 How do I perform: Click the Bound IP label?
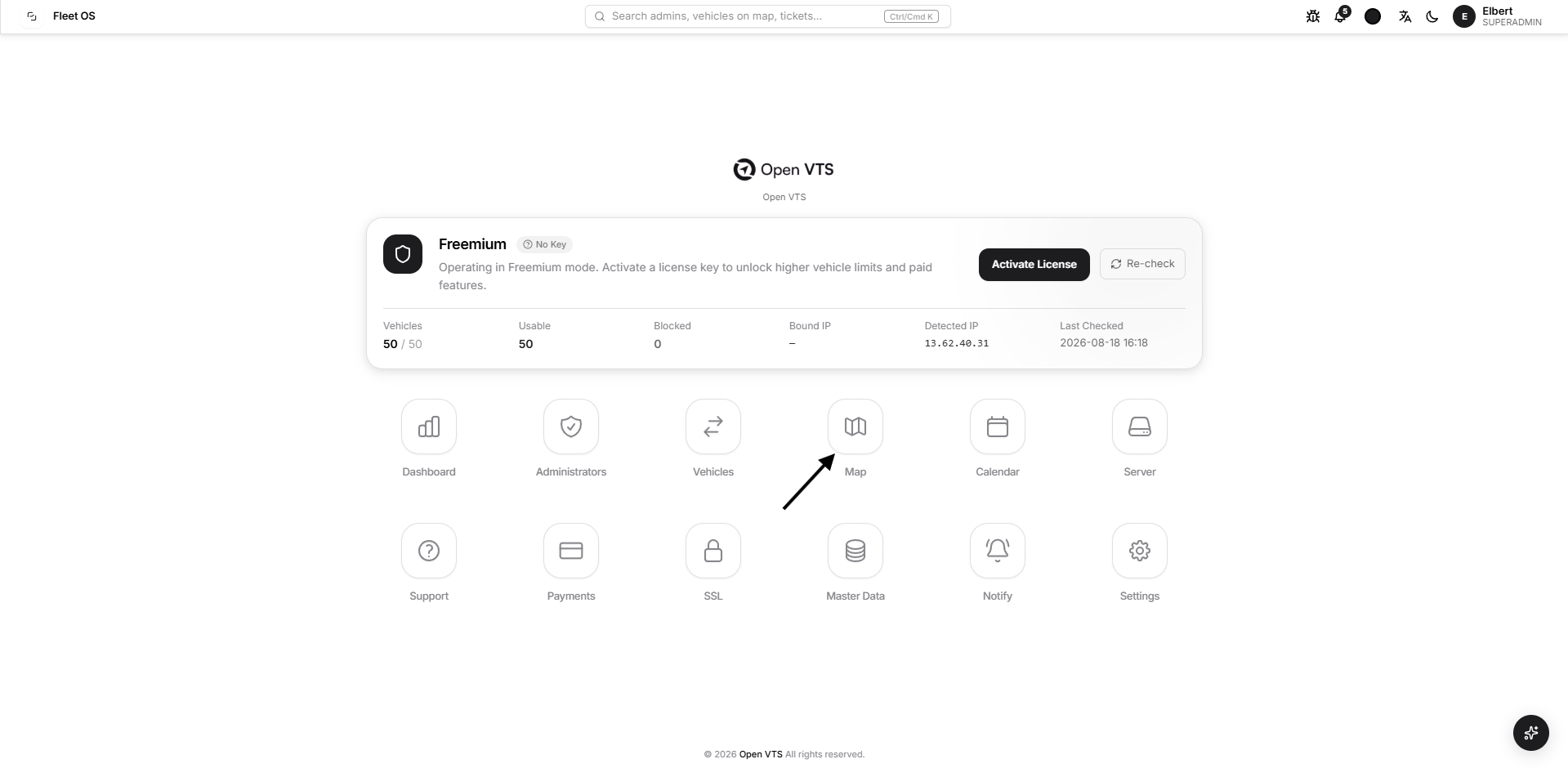(810, 326)
